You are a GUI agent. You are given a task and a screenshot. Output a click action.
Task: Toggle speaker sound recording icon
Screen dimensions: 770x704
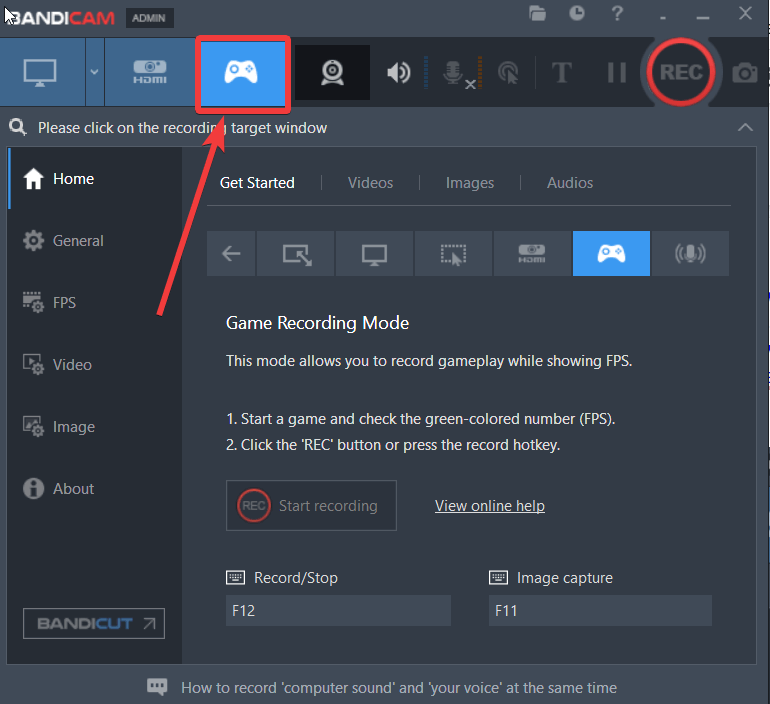(399, 73)
